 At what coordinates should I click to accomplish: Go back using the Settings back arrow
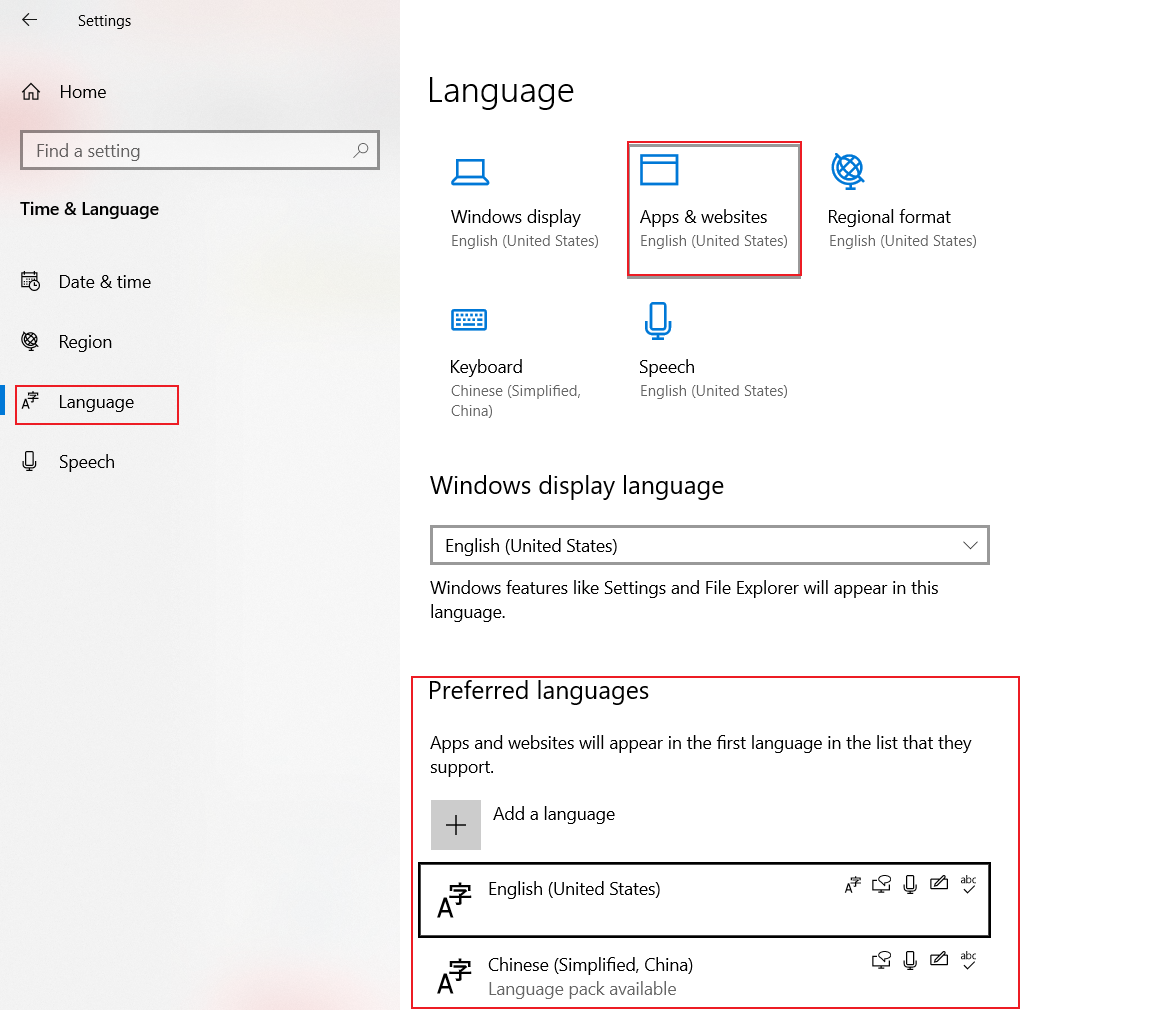(29, 20)
